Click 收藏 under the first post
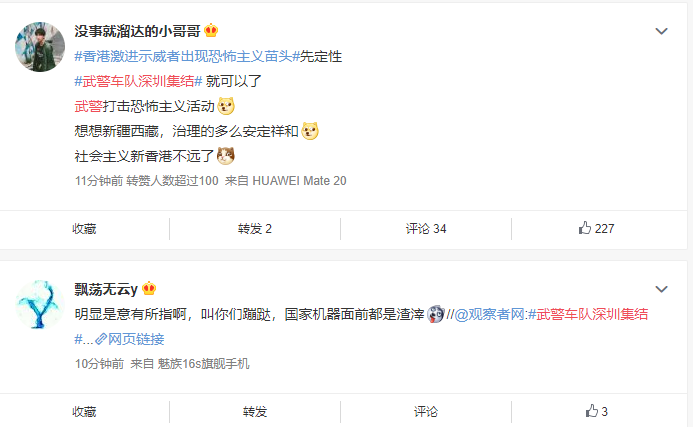Viewport: 693px width, 427px height. click(x=84, y=229)
